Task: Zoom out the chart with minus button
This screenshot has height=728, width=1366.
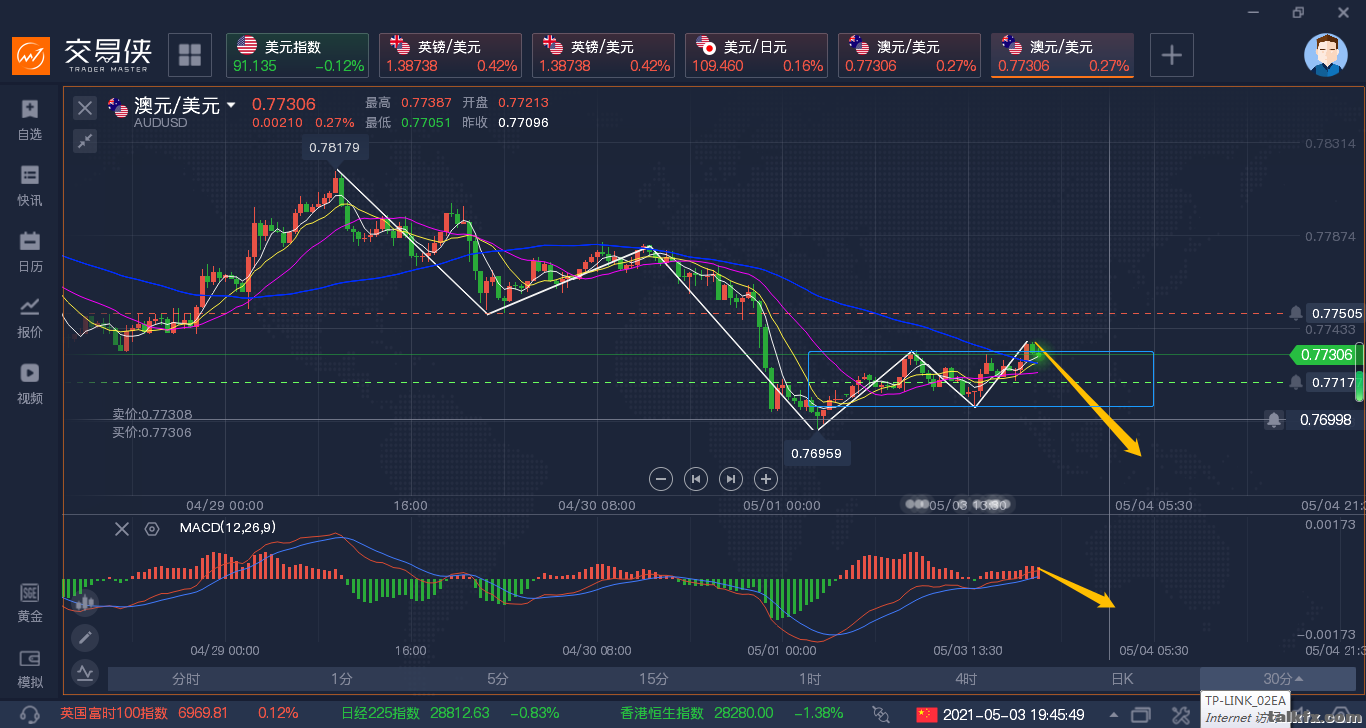Action: pyautogui.click(x=661, y=479)
